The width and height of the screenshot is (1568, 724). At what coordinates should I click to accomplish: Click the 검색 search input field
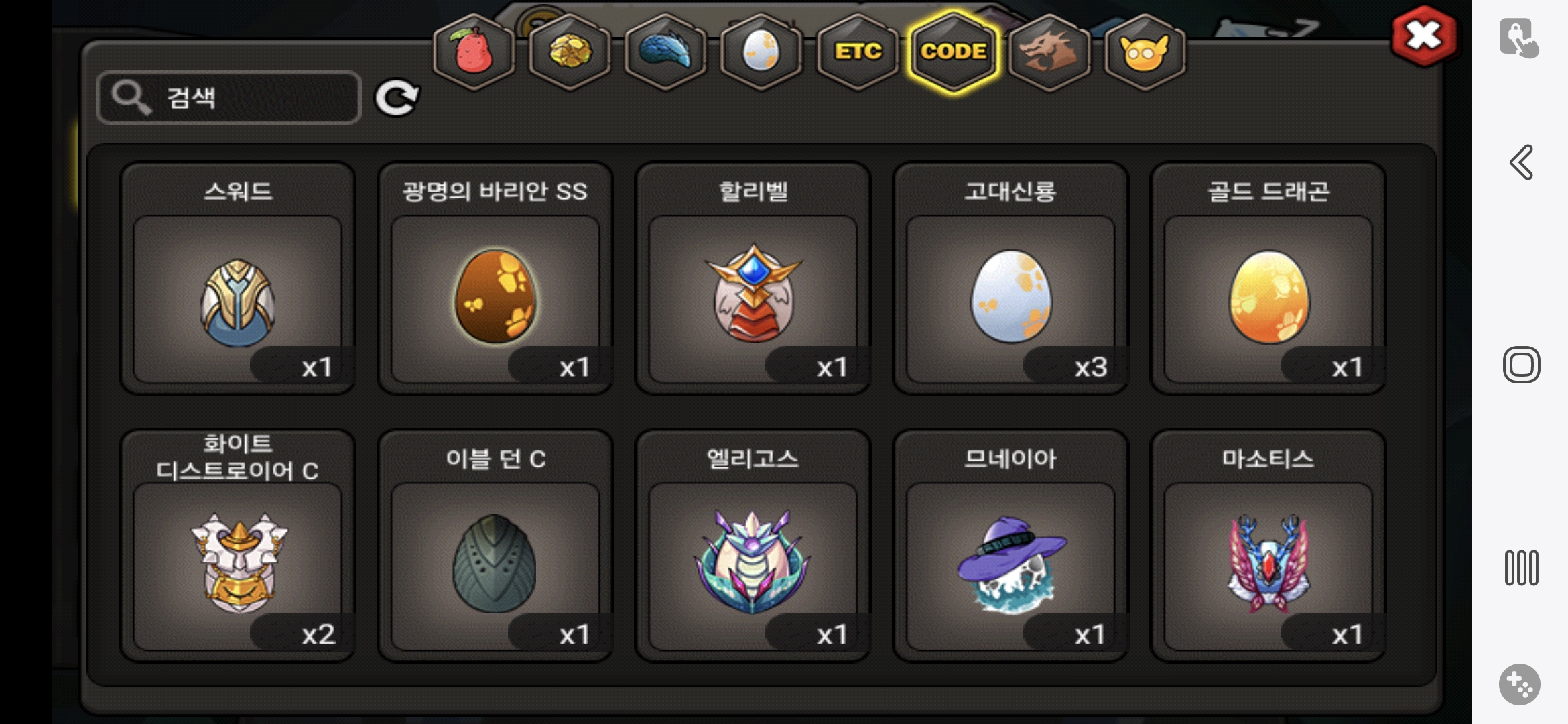[x=228, y=98]
